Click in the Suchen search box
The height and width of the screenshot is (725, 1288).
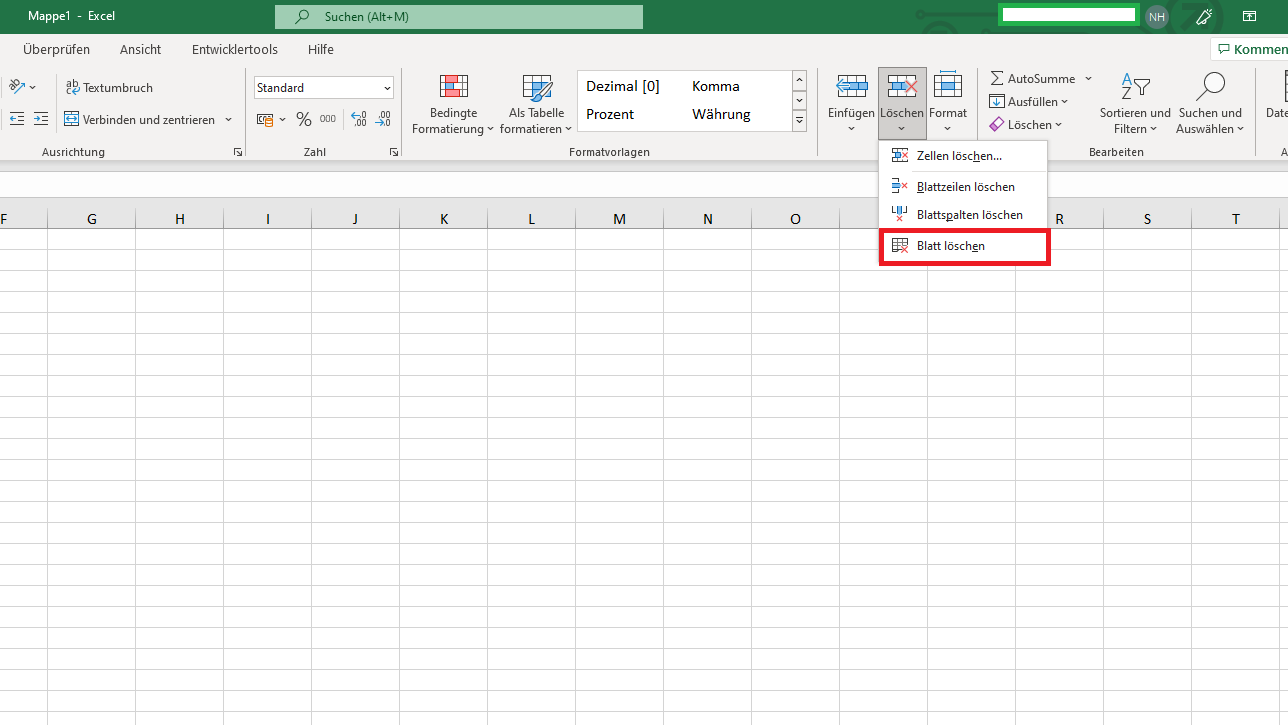[460, 17]
